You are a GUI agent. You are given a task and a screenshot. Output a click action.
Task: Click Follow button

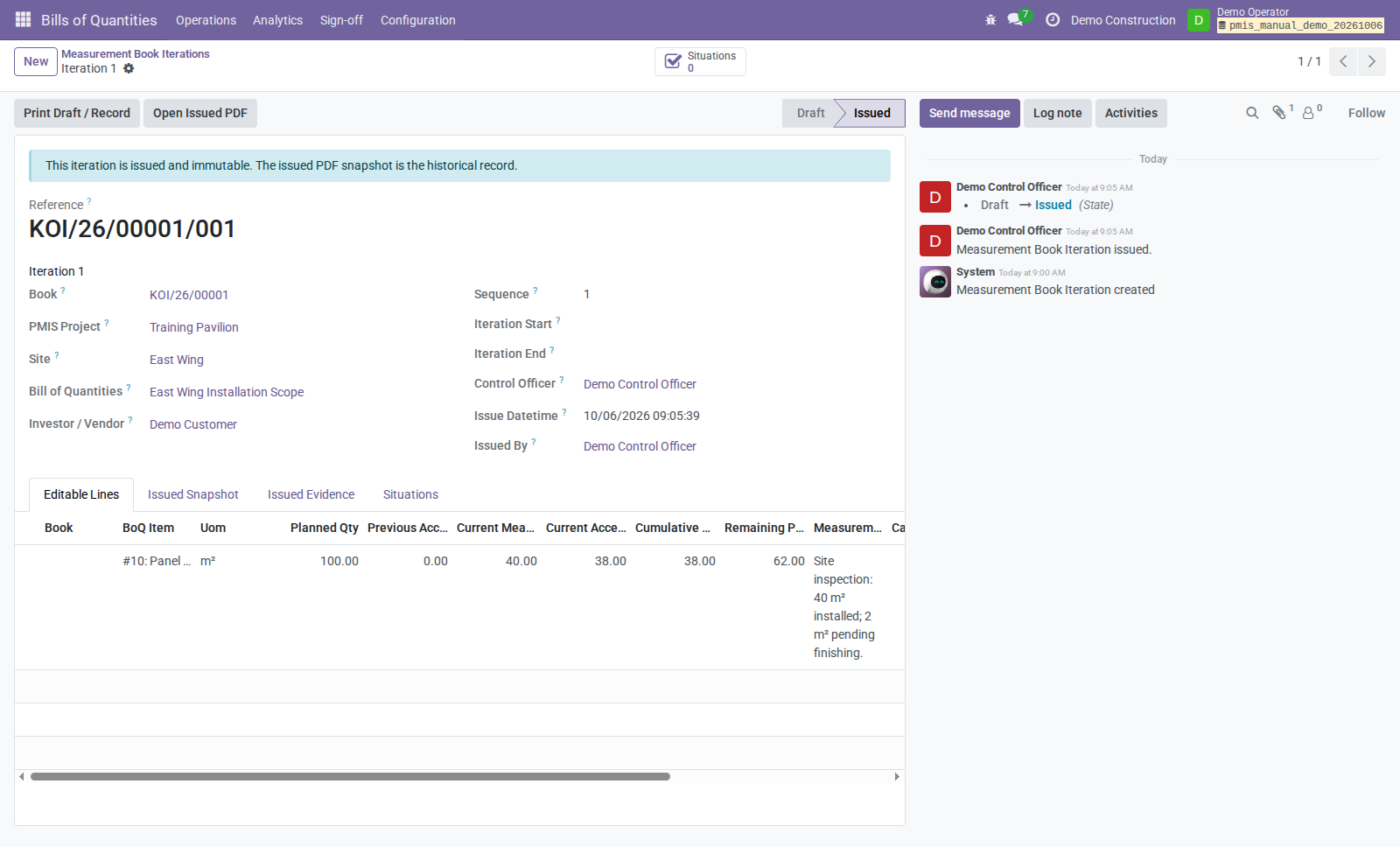1366,113
